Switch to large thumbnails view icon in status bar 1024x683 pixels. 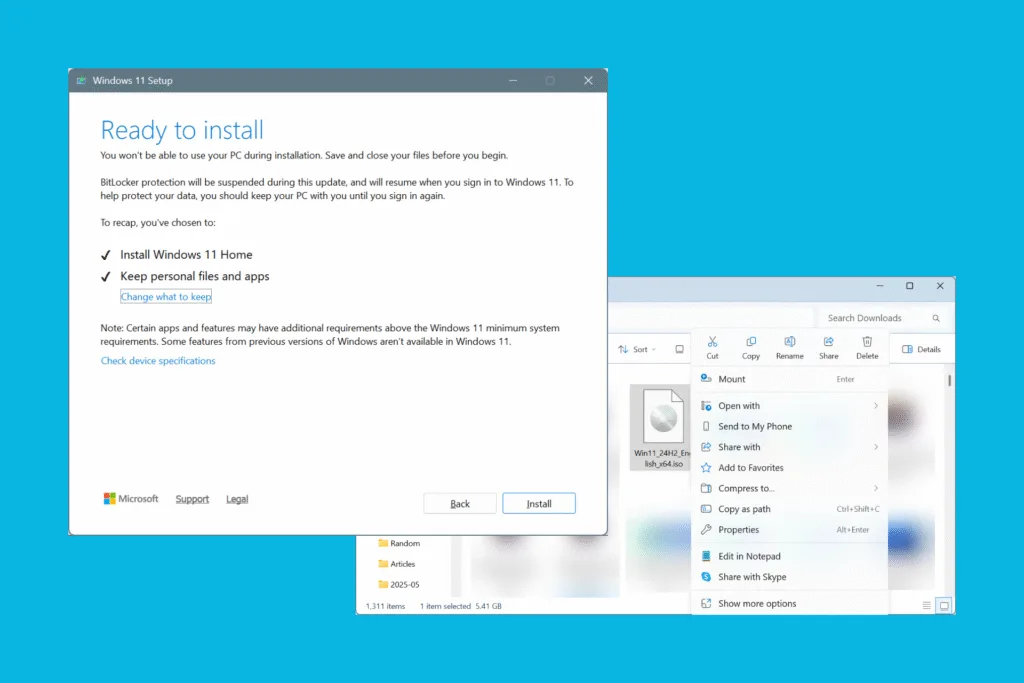(x=944, y=605)
